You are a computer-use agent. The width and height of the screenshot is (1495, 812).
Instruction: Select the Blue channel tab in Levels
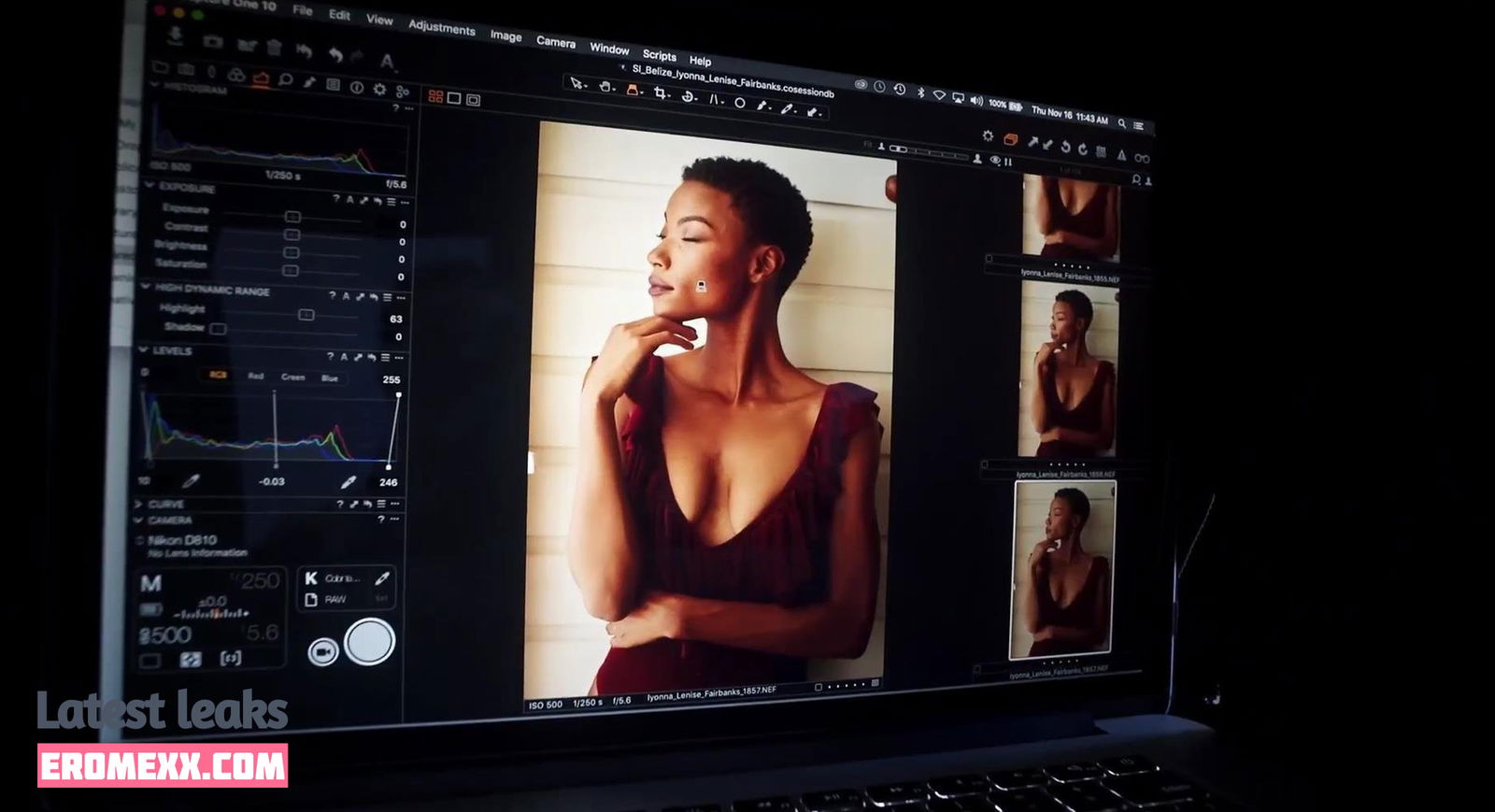[330, 378]
